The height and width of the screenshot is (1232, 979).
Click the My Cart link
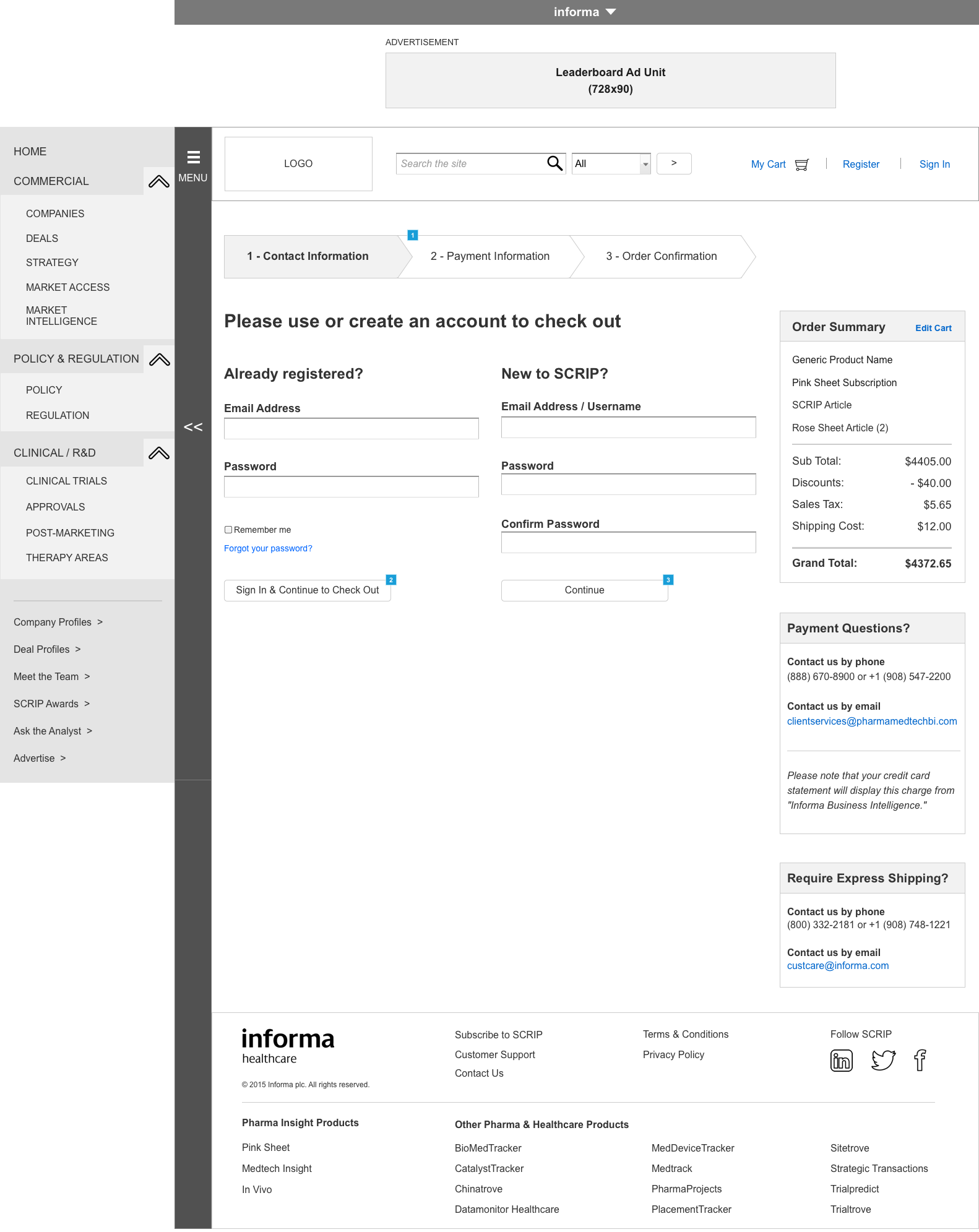pyautogui.click(x=769, y=164)
